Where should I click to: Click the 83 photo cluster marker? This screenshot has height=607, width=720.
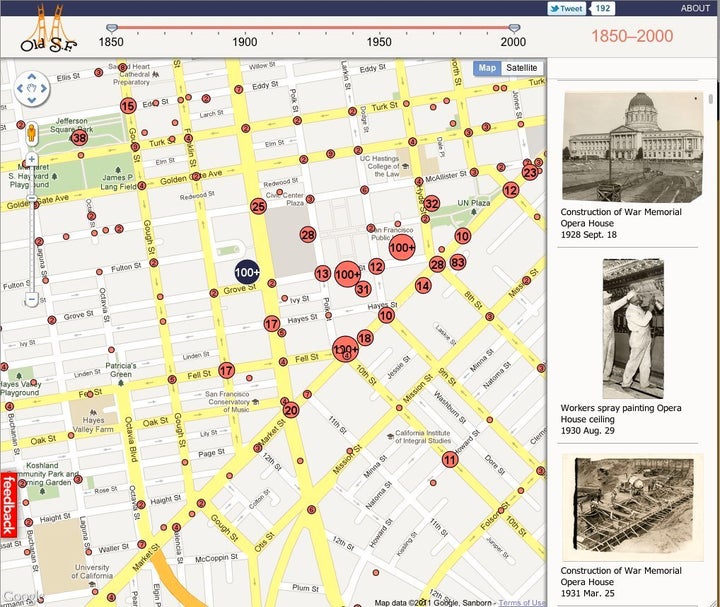pyautogui.click(x=458, y=262)
